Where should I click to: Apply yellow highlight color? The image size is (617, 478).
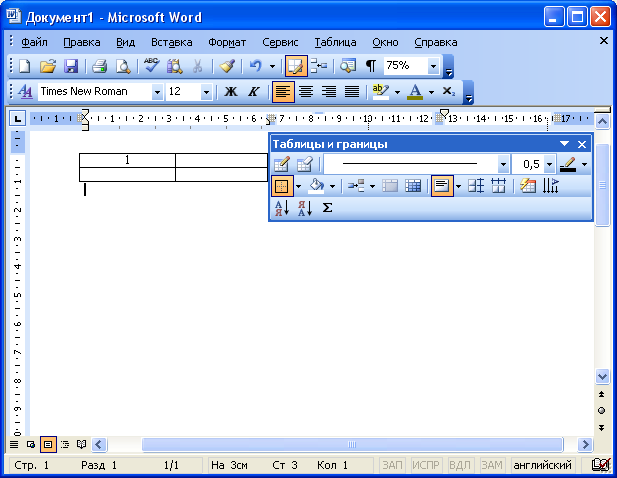coord(380,92)
